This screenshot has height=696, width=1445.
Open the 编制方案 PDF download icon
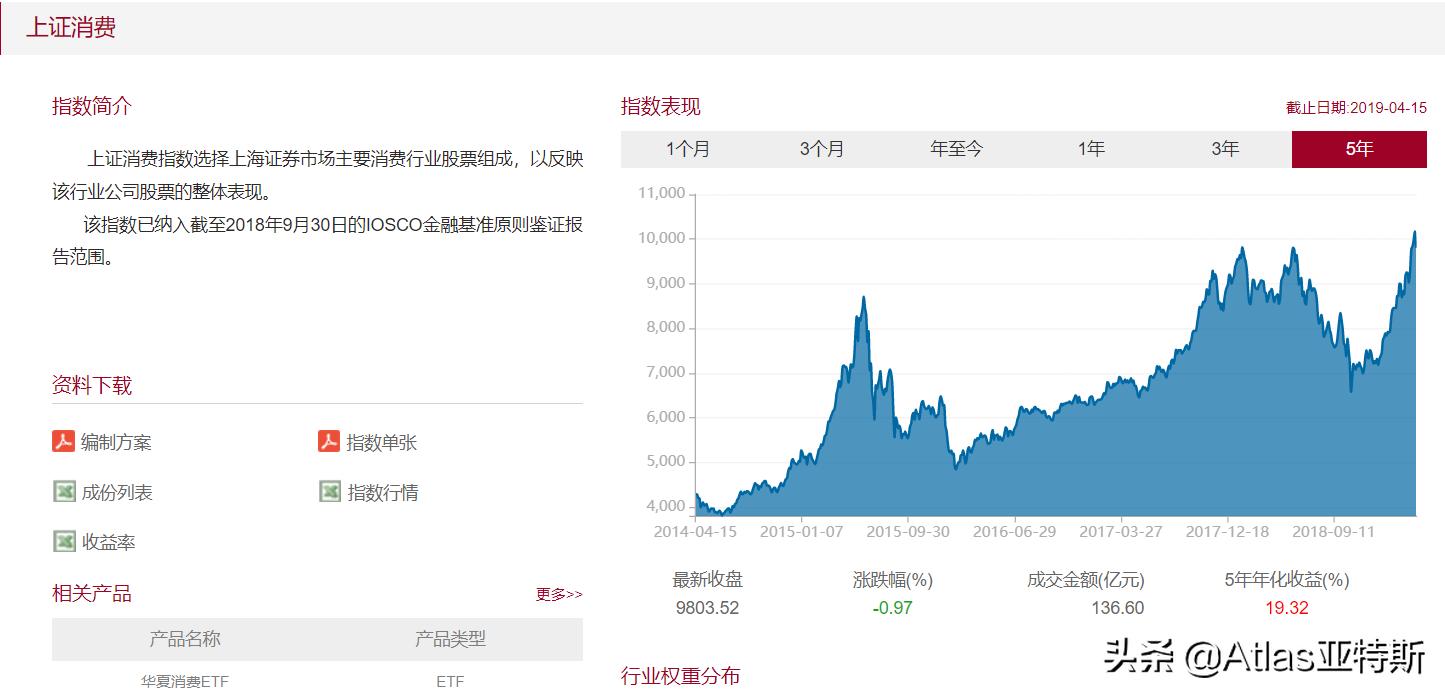coord(62,441)
